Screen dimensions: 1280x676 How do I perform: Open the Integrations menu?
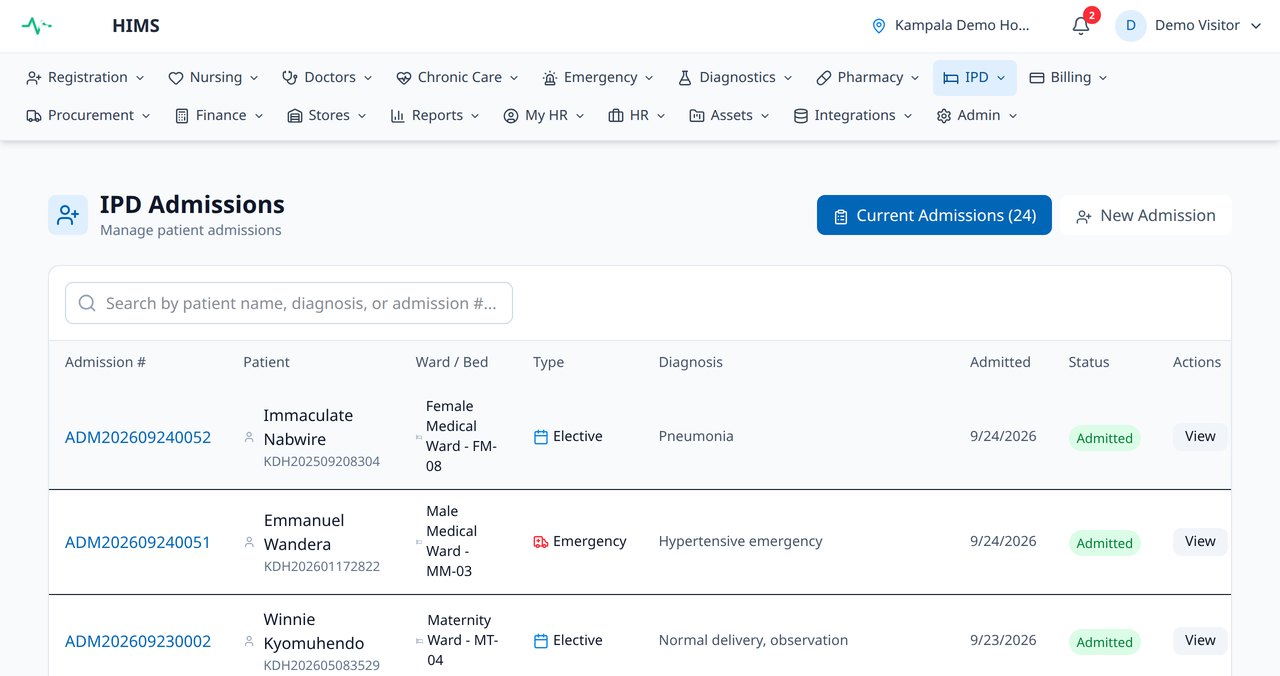[x=853, y=116]
